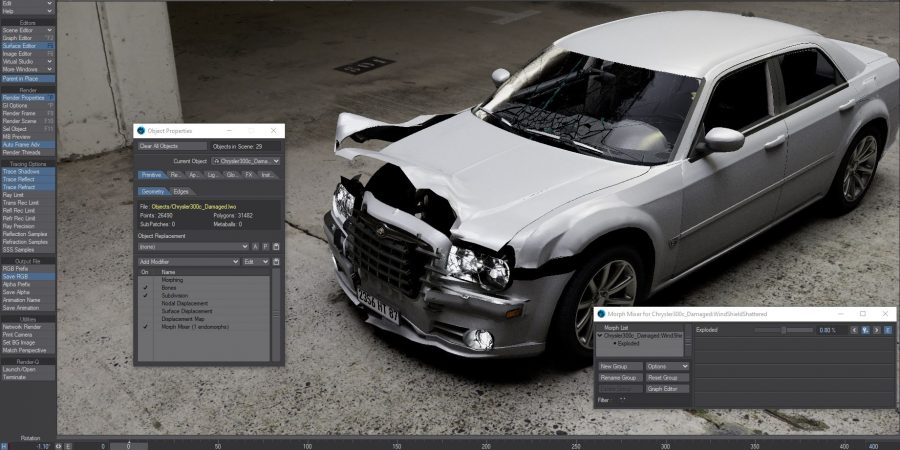
Task: Open the Current Object dropdown
Action: point(246,161)
